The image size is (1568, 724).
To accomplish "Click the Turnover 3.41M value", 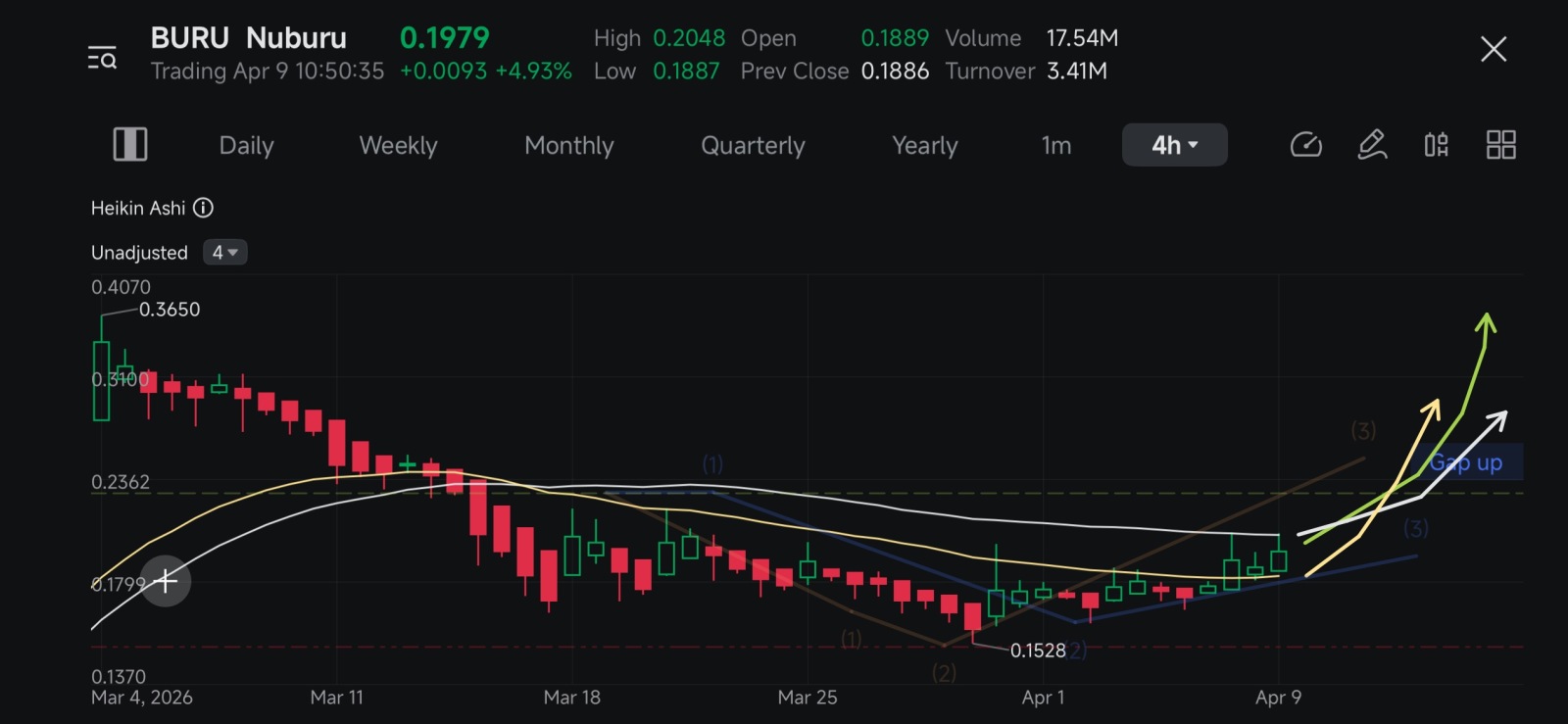I will pyautogui.click(x=1077, y=72).
